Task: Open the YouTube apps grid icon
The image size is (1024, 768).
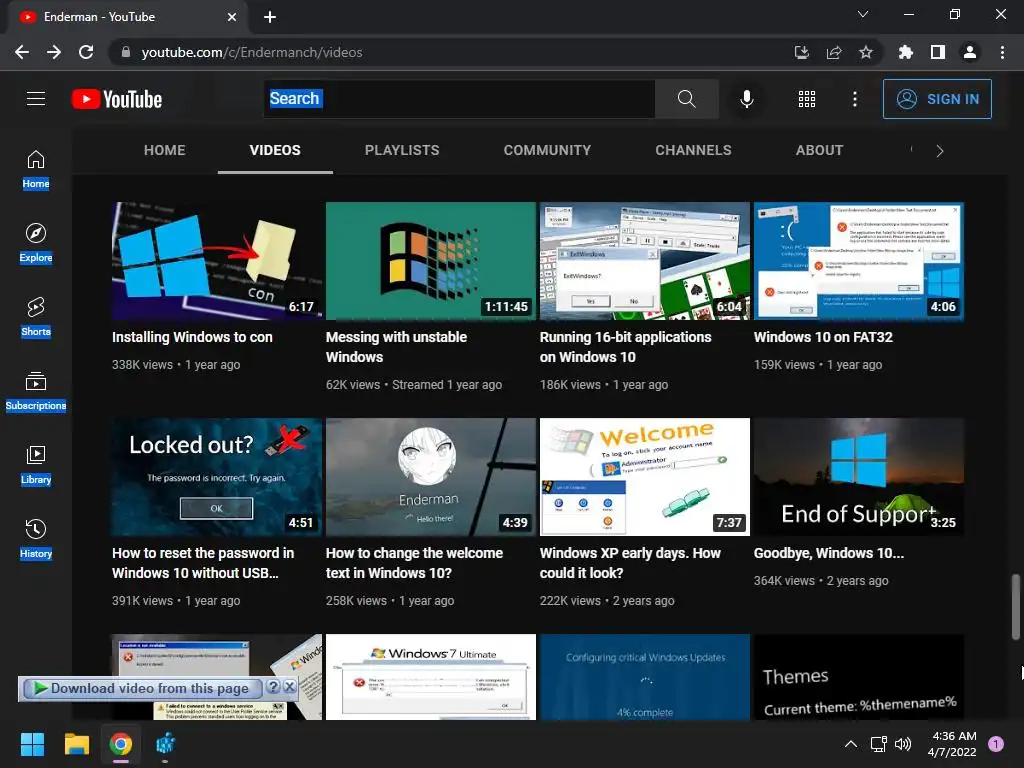Action: (x=807, y=99)
